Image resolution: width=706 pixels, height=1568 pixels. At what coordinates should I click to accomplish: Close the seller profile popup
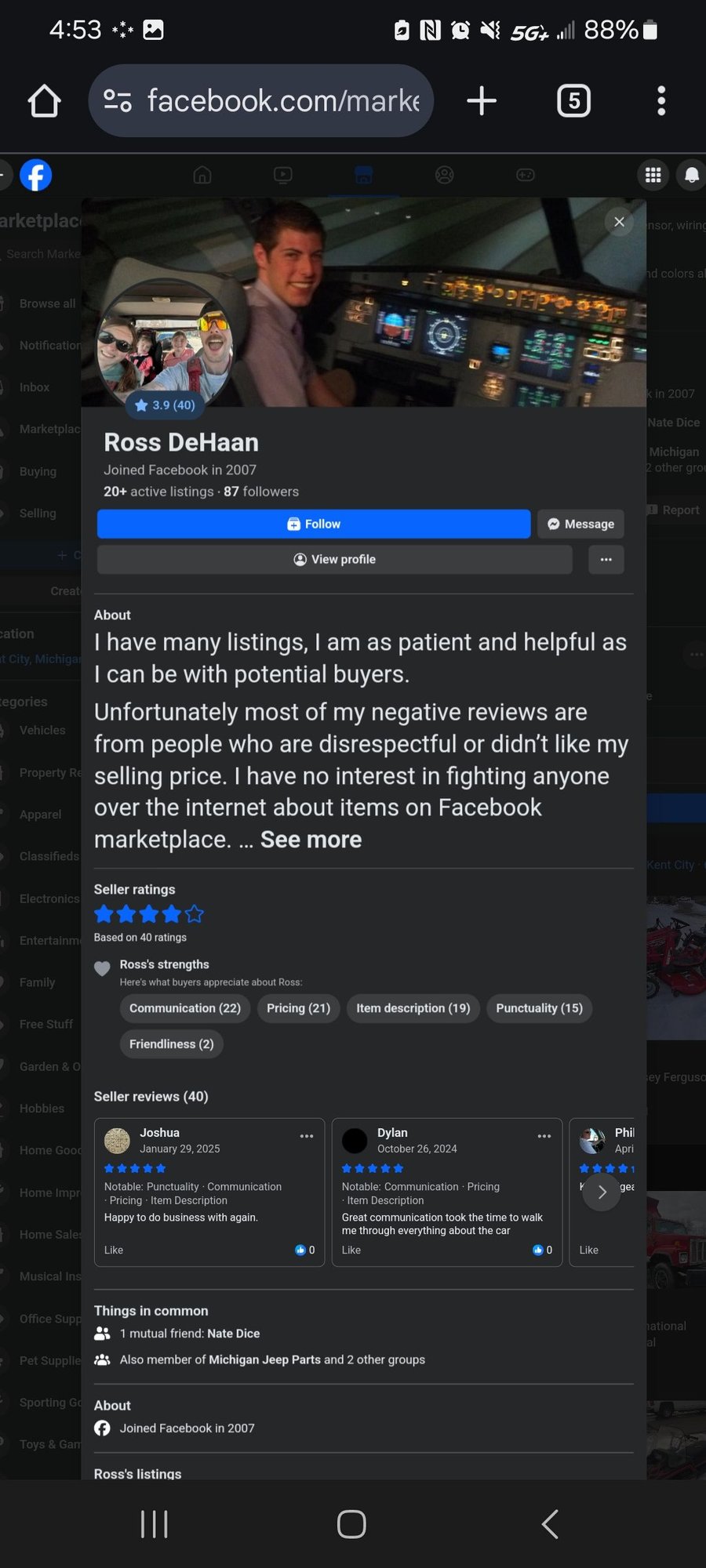tap(619, 222)
